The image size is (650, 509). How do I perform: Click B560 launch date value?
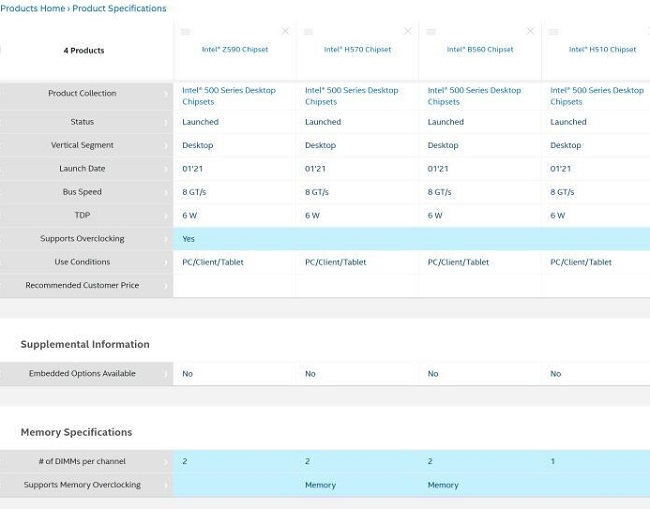[438, 169]
